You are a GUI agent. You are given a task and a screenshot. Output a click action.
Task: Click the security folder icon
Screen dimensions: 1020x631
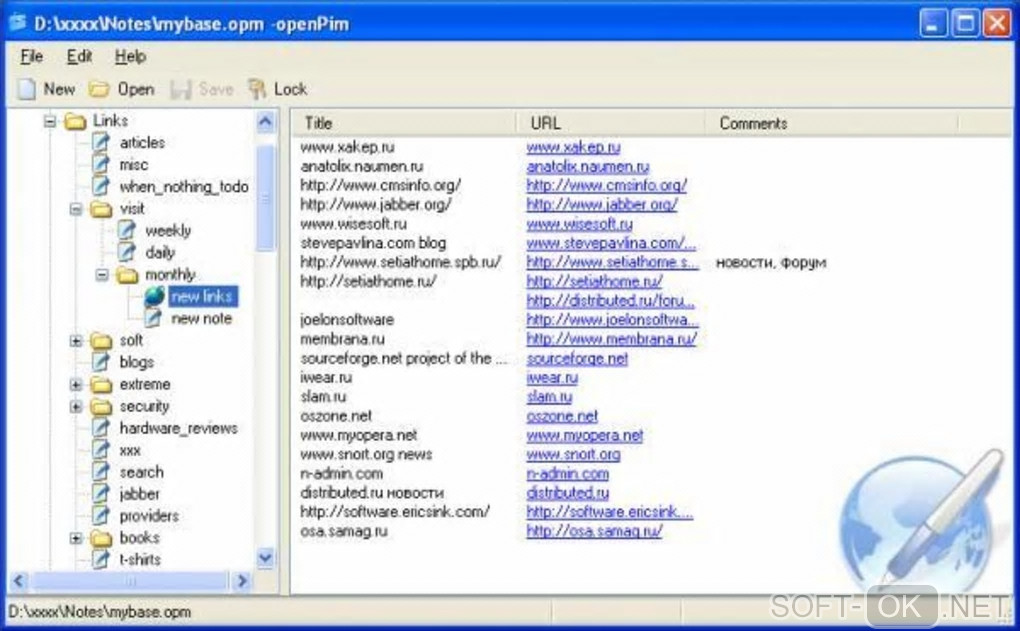pos(101,407)
